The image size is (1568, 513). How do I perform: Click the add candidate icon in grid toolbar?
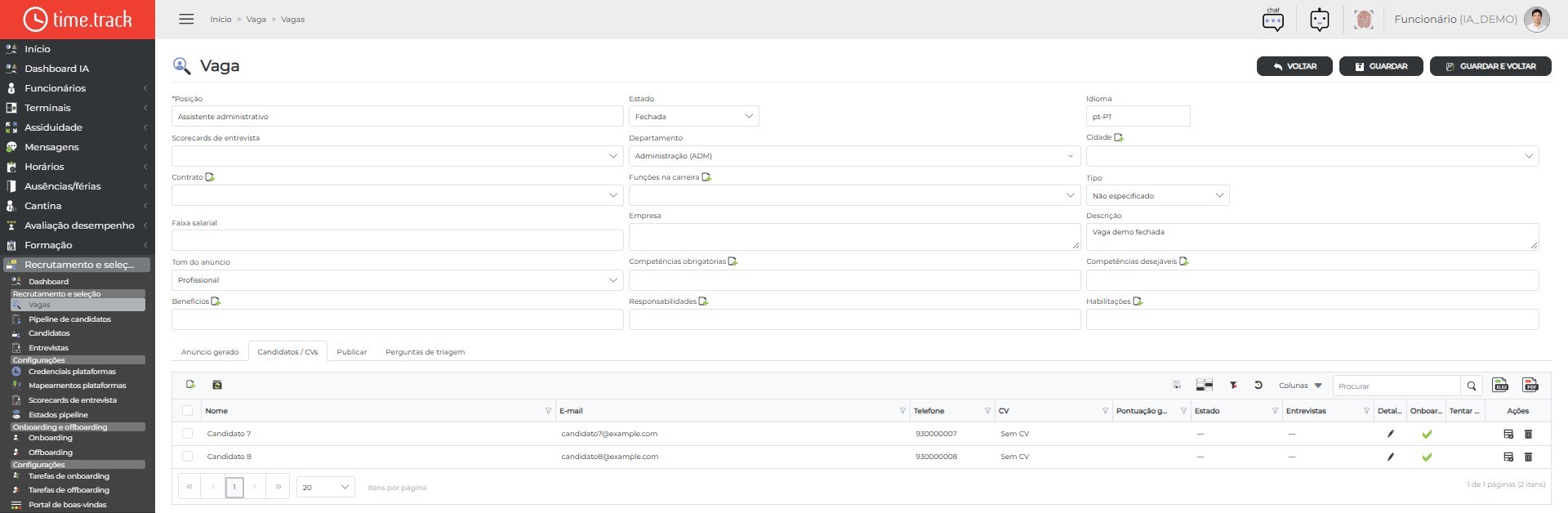pos(191,385)
